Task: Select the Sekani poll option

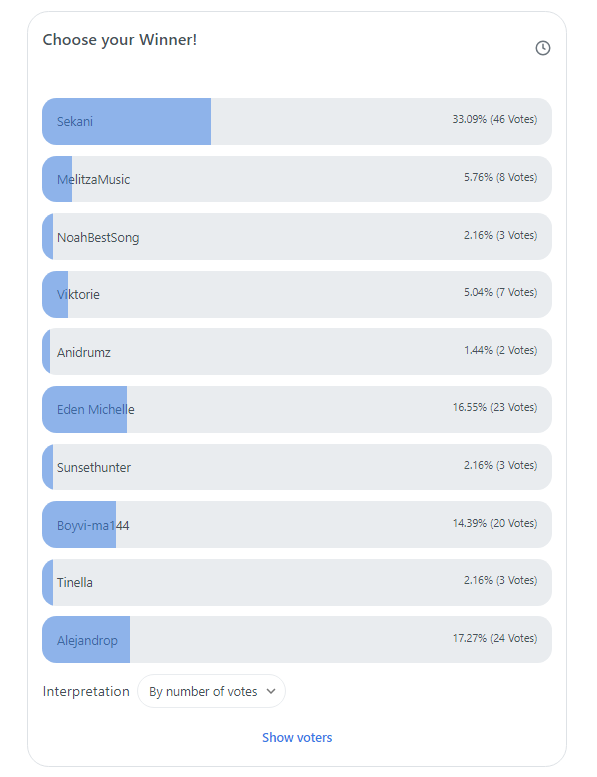Action: [x=297, y=121]
